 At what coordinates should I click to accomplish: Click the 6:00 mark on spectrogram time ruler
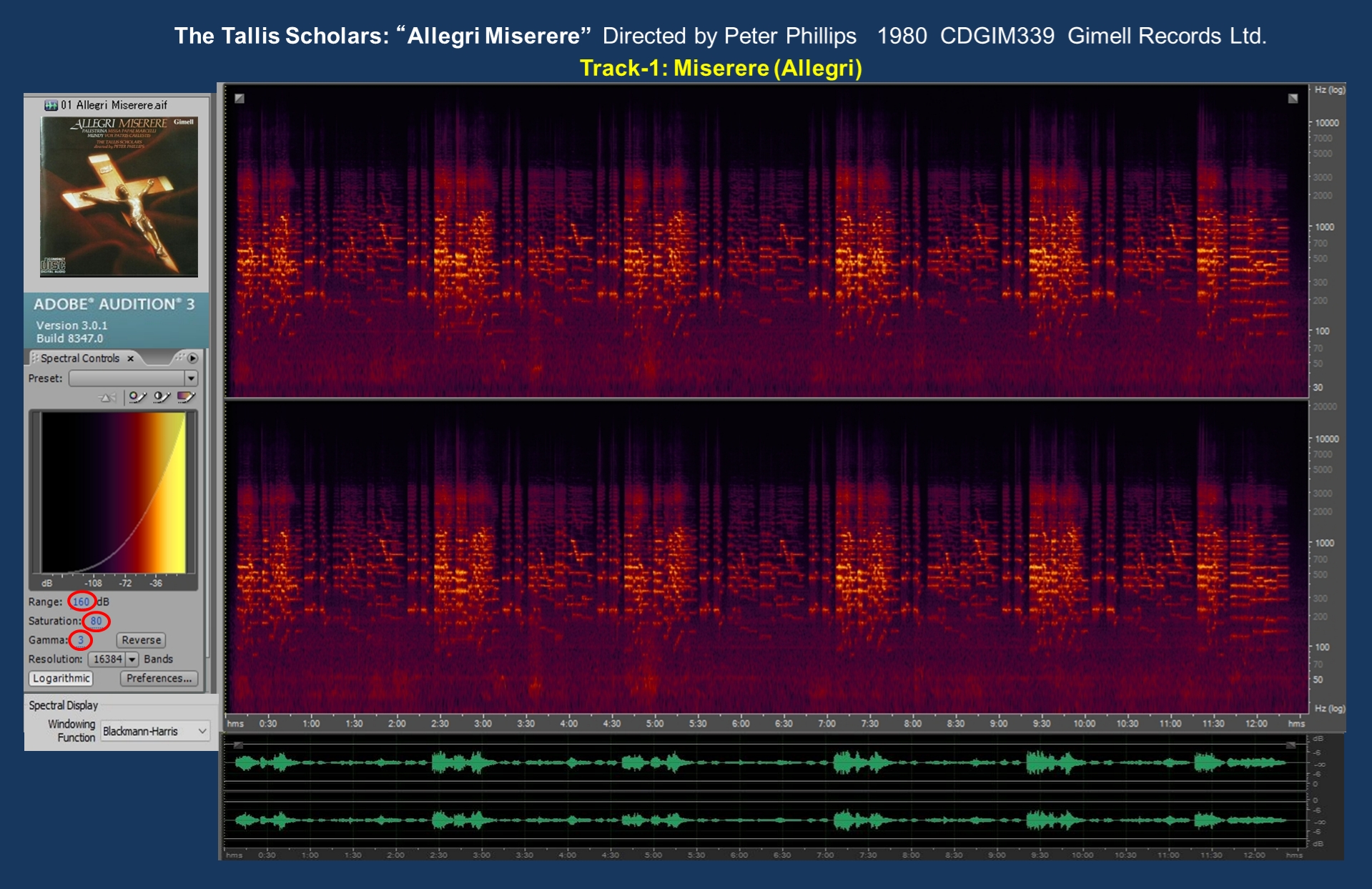[x=741, y=724]
